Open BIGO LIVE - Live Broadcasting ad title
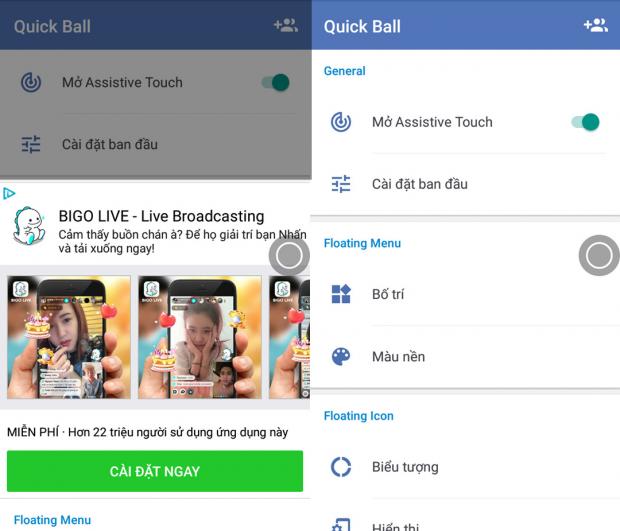The height and width of the screenshot is (531, 620). coord(161,216)
